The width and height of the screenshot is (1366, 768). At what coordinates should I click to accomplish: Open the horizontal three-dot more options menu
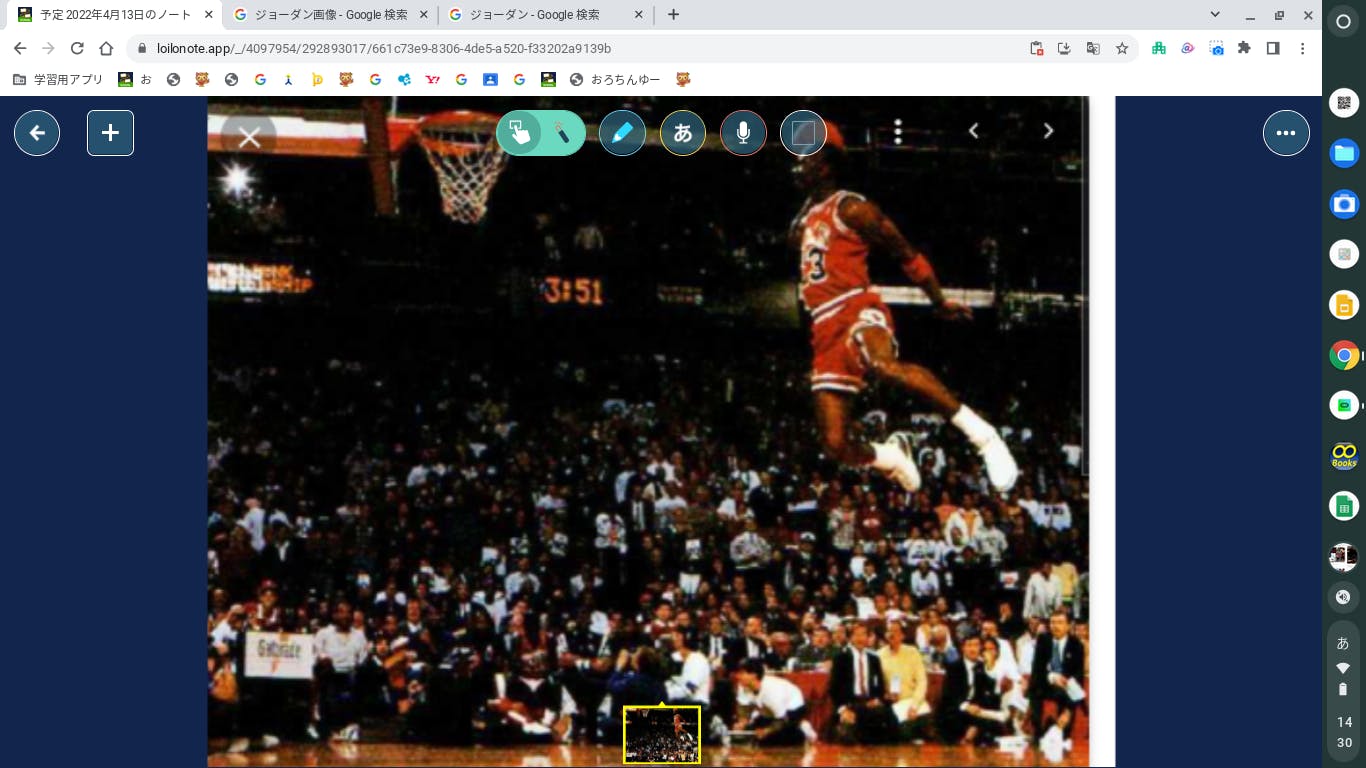tap(1286, 133)
